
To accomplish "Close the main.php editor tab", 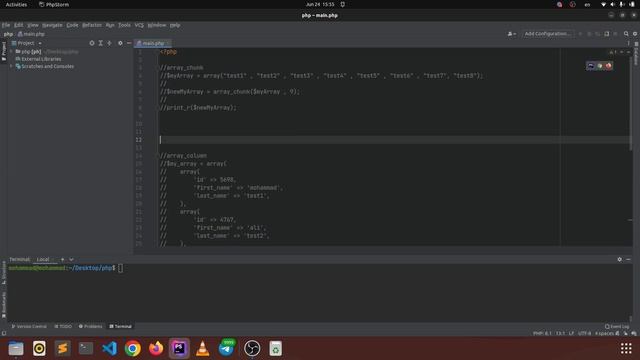I will pyautogui.click(x=168, y=43).
